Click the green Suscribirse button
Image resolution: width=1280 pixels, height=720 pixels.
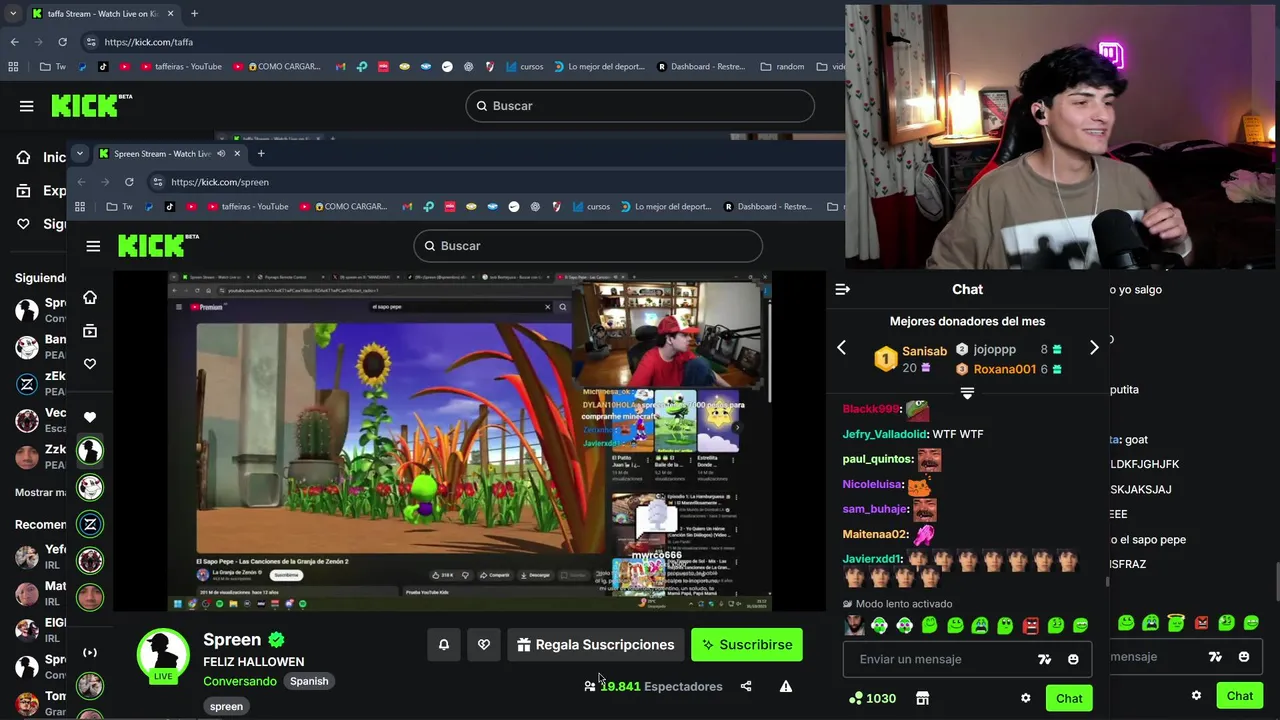tap(747, 645)
